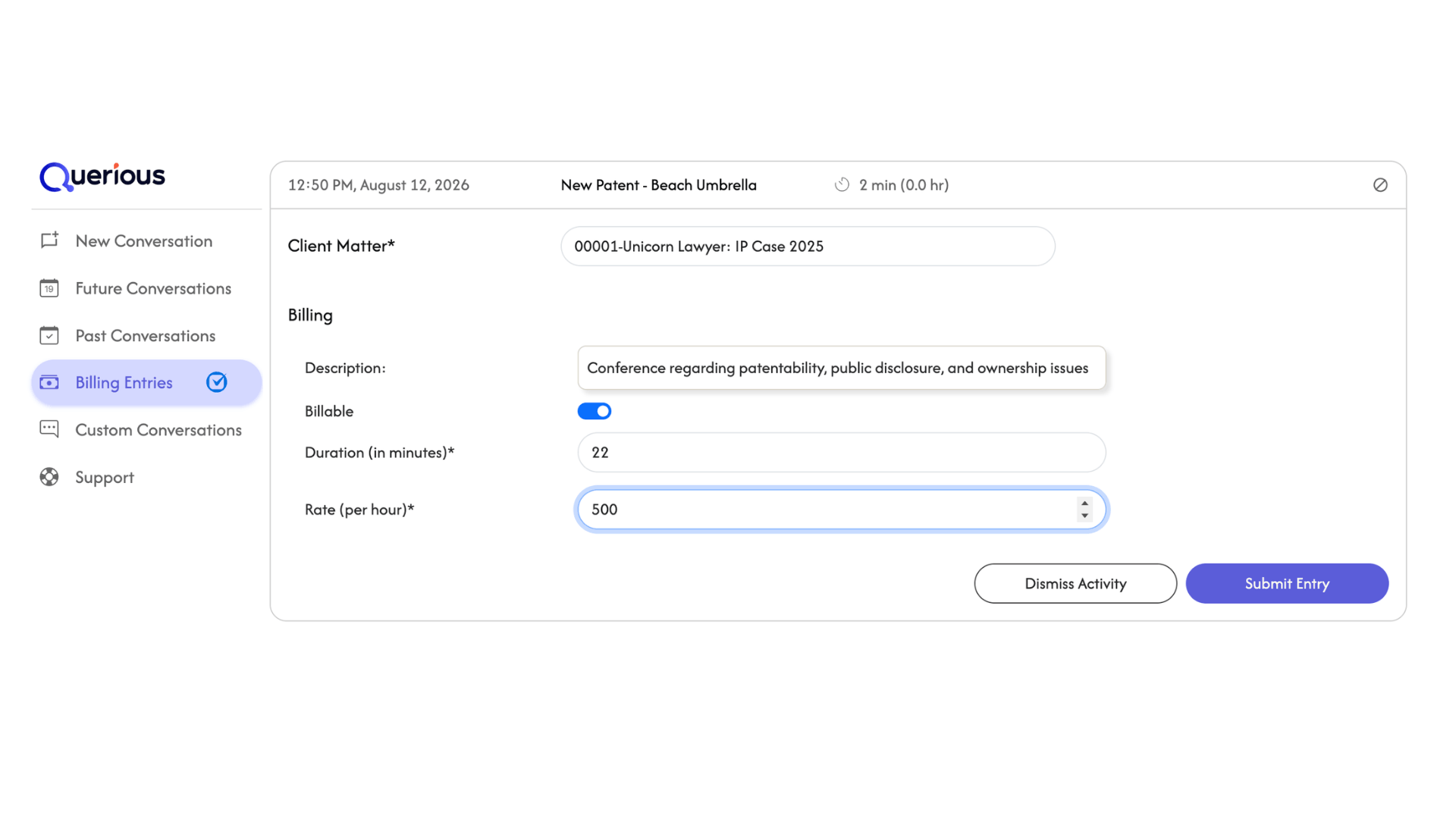The image size is (1456, 819).
Task: Dismiss Activity using the outlined button
Action: tap(1075, 583)
